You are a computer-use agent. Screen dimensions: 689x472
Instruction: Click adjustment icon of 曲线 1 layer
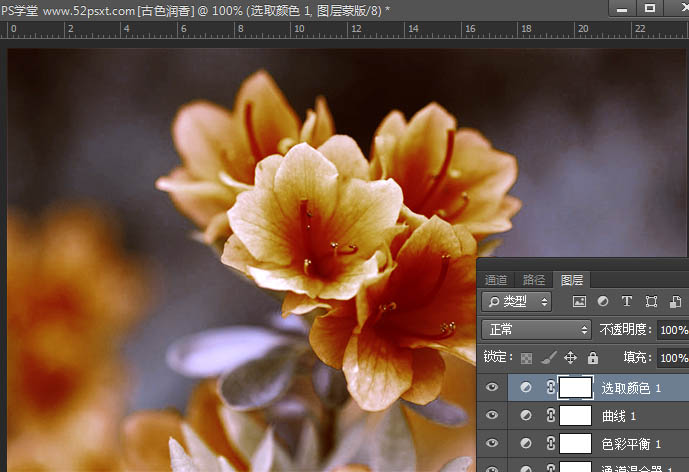click(x=526, y=415)
